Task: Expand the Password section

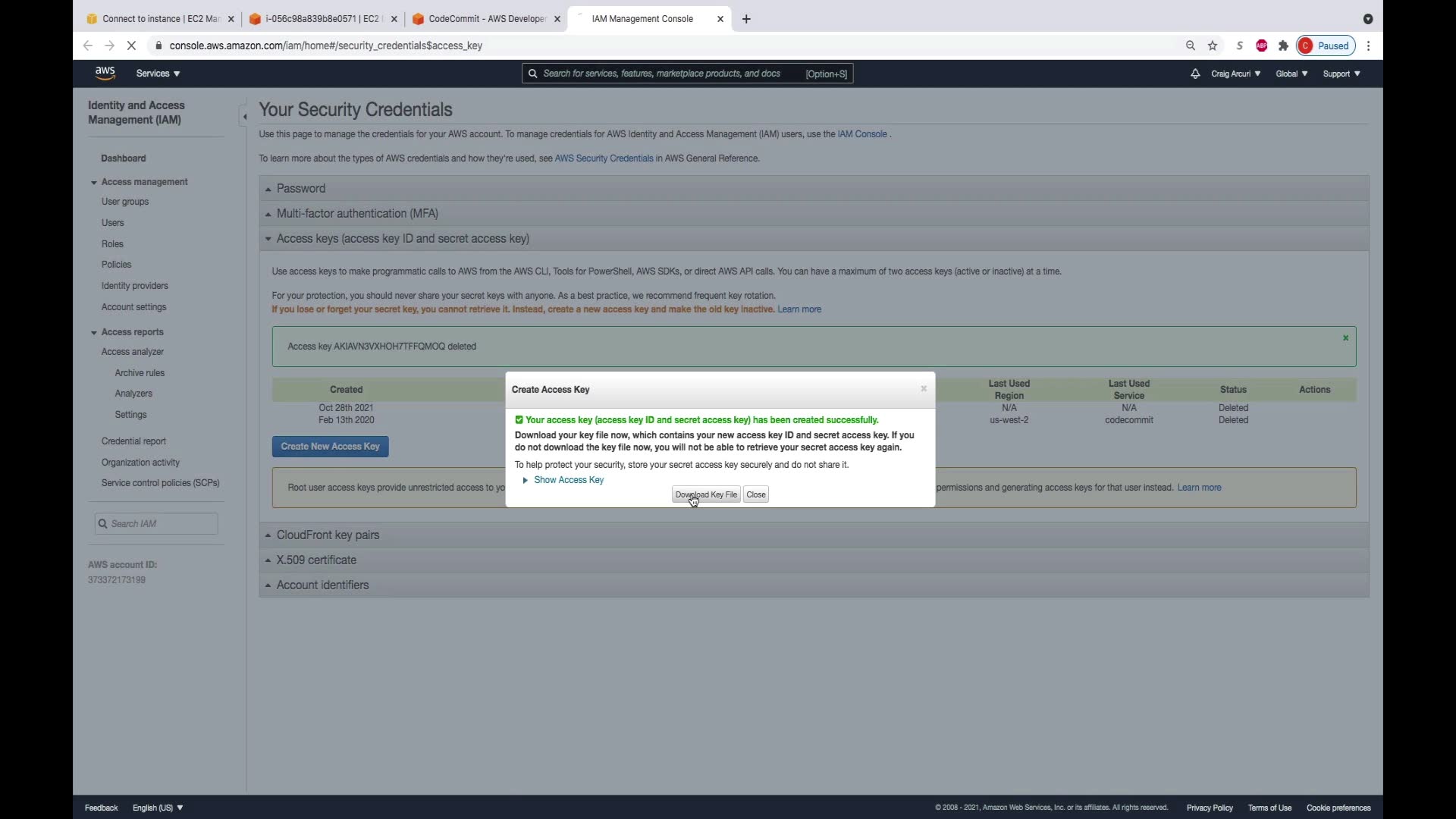Action: (300, 189)
